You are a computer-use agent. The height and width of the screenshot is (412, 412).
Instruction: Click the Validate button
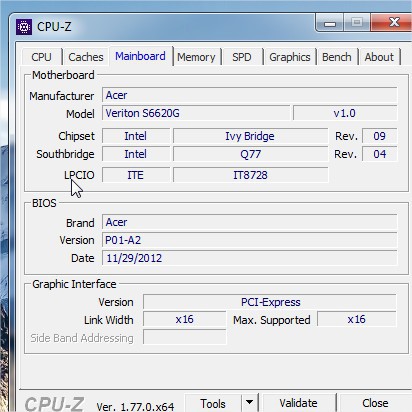[x=298, y=403]
